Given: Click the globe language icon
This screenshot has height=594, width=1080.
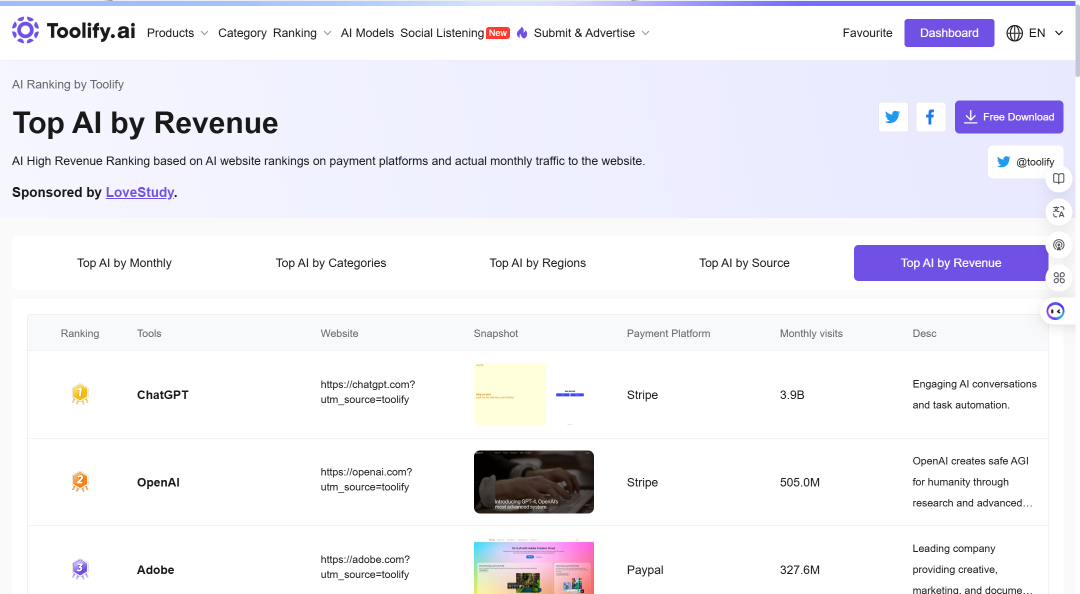Looking at the screenshot, I should tap(1015, 33).
